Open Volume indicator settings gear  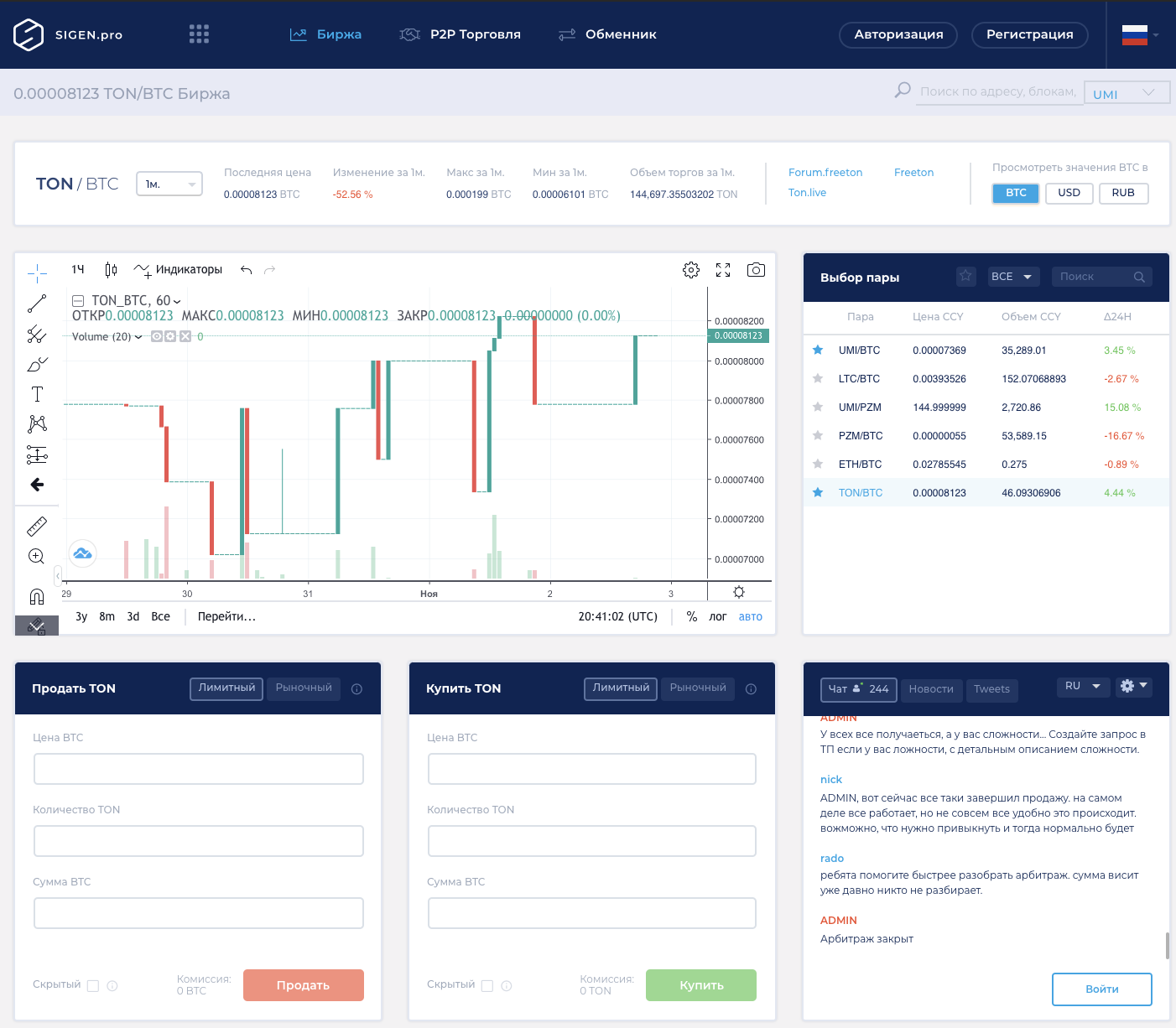170,336
